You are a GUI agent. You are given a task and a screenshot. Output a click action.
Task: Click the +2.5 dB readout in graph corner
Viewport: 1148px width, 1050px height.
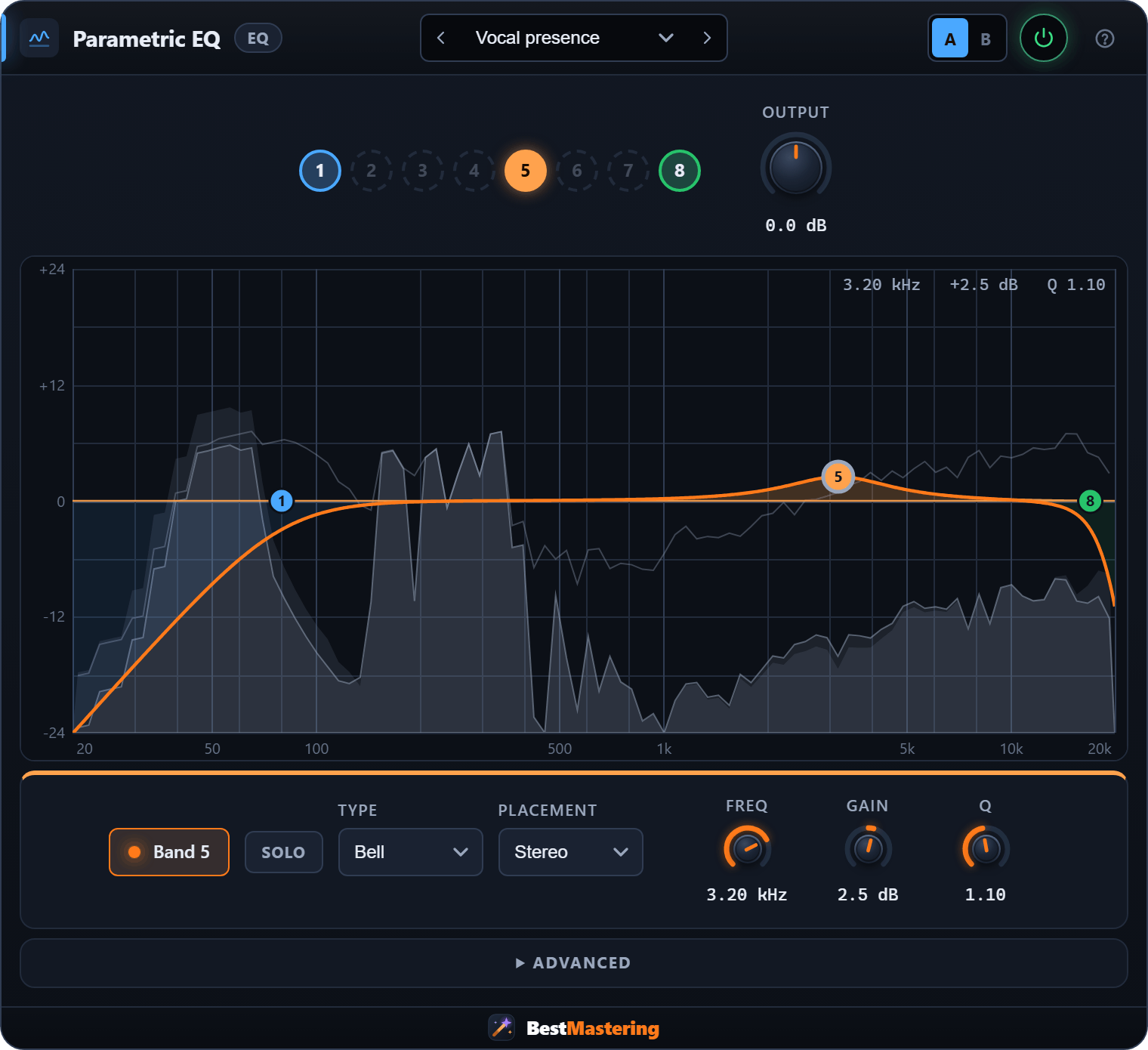point(984,285)
